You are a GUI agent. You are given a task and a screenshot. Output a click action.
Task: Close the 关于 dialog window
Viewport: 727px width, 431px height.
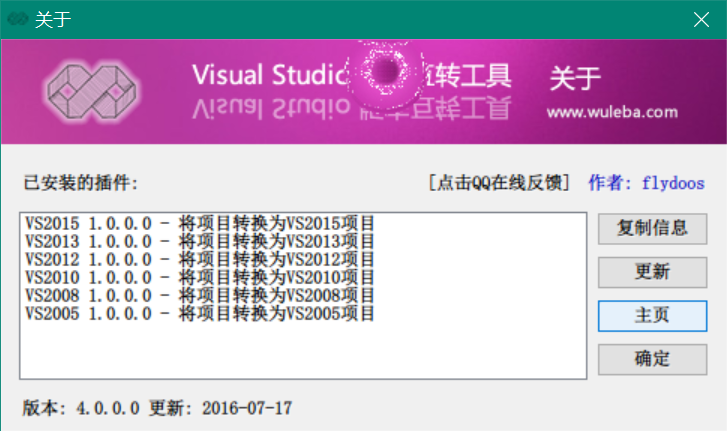[x=701, y=19]
